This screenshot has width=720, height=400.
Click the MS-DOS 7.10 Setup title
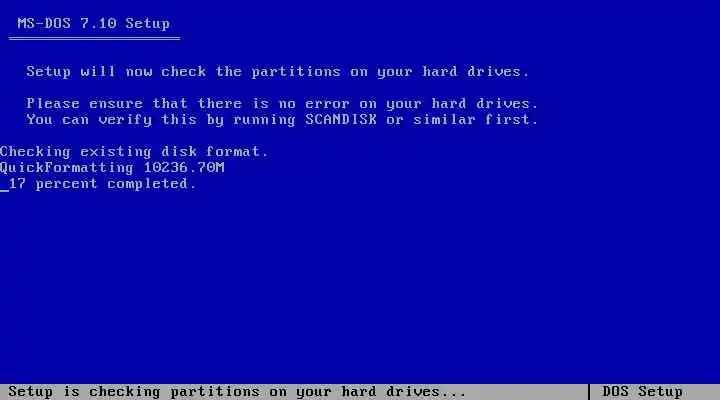point(94,23)
